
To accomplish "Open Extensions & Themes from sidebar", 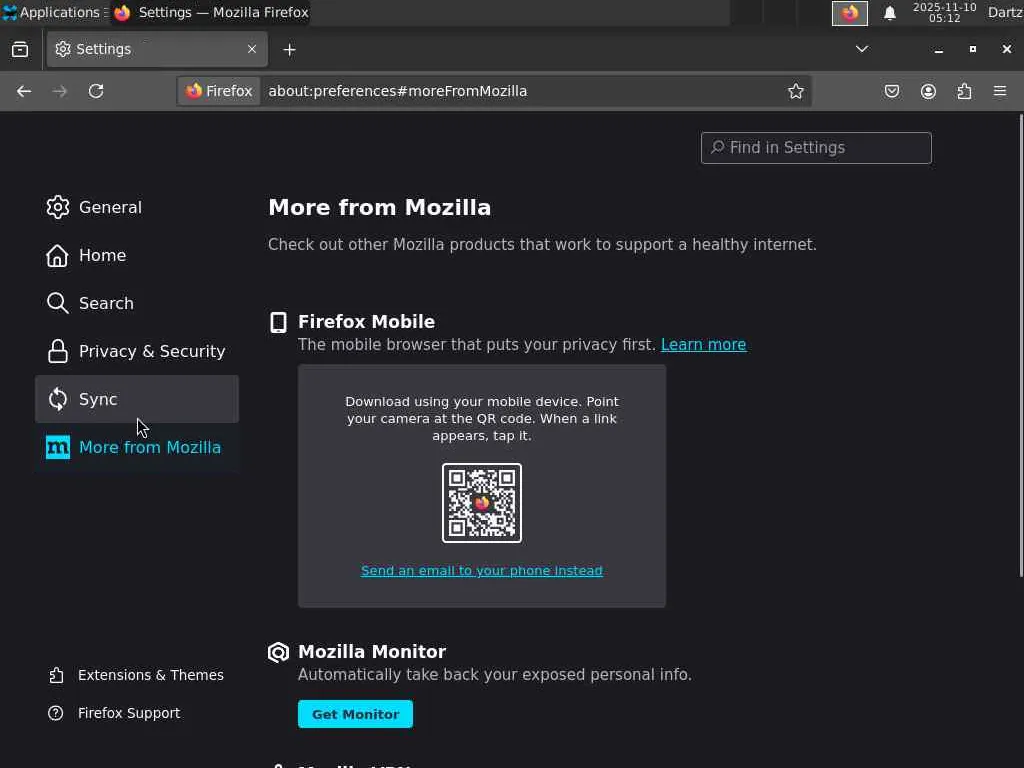I will tap(150, 675).
